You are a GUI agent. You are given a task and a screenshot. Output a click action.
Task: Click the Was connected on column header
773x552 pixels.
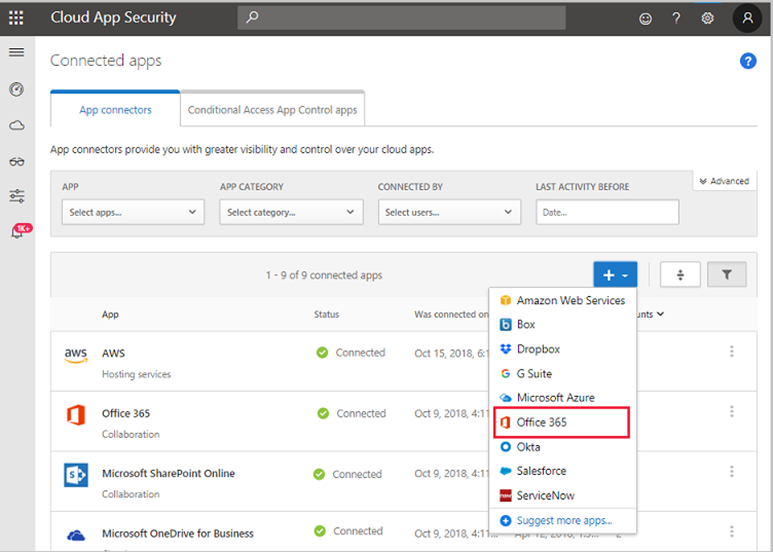click(x=451, y=314)
